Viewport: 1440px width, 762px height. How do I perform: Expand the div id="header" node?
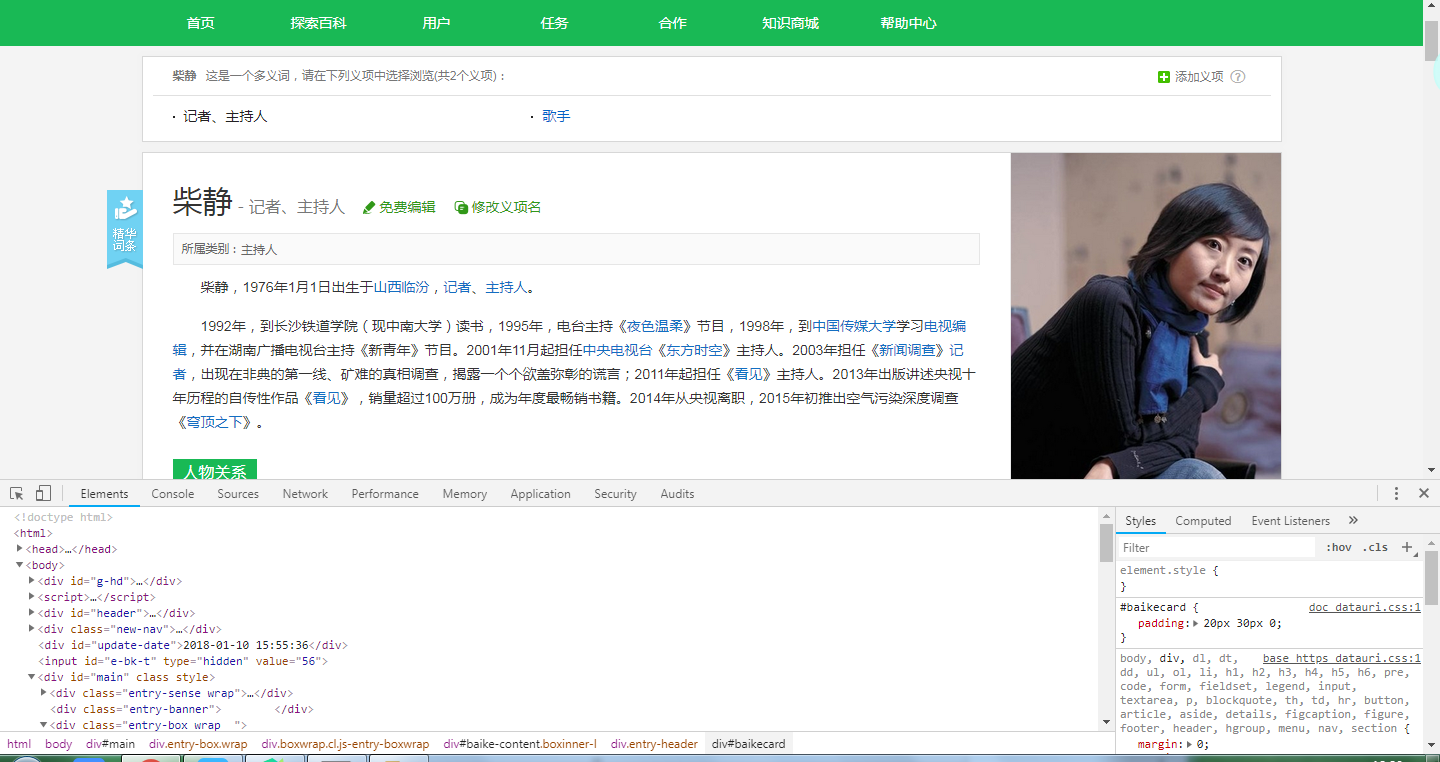[32, 613]
